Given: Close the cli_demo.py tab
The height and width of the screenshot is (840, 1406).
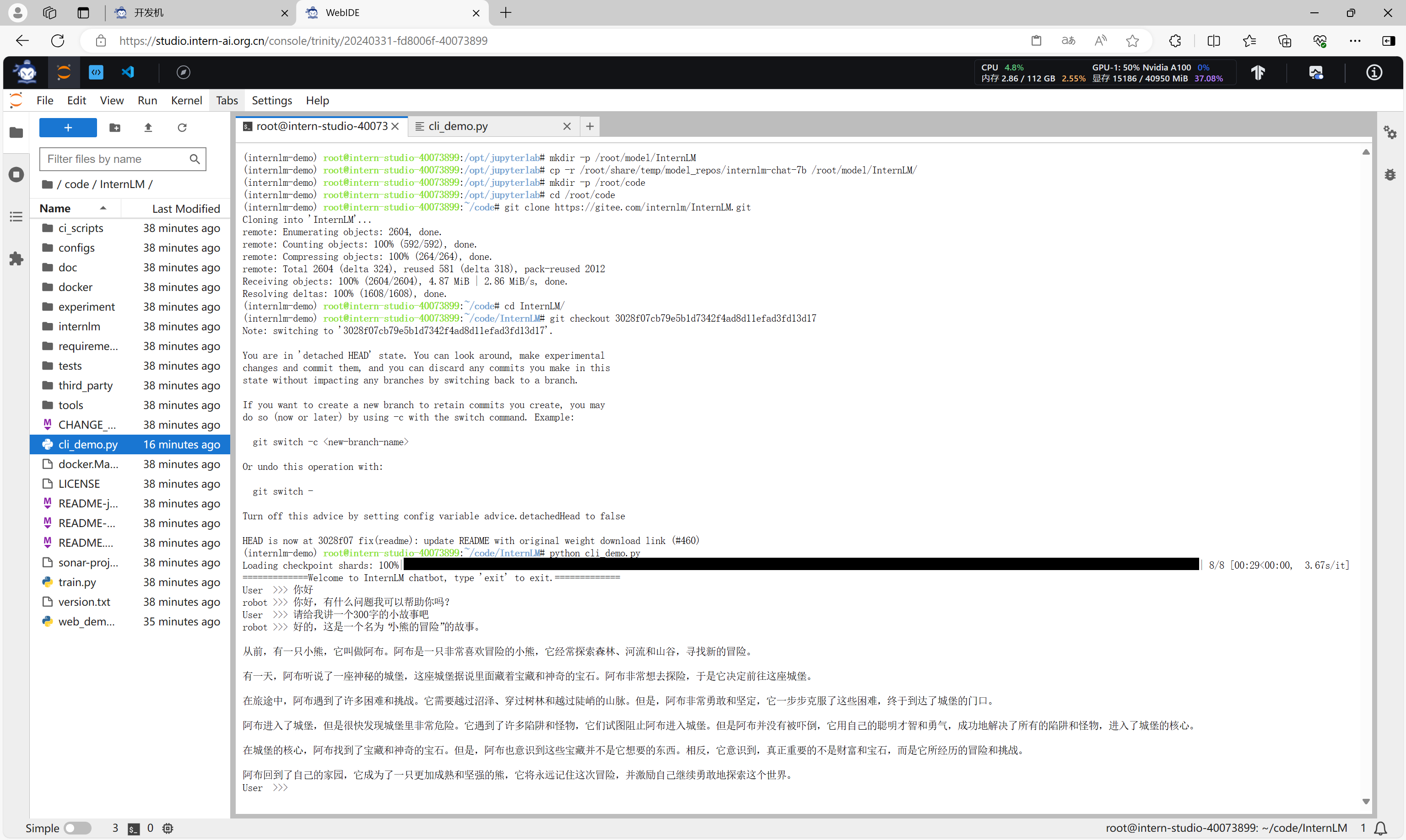Looking at the screenshot, I should pyautogui.click(x=567, y=126).
